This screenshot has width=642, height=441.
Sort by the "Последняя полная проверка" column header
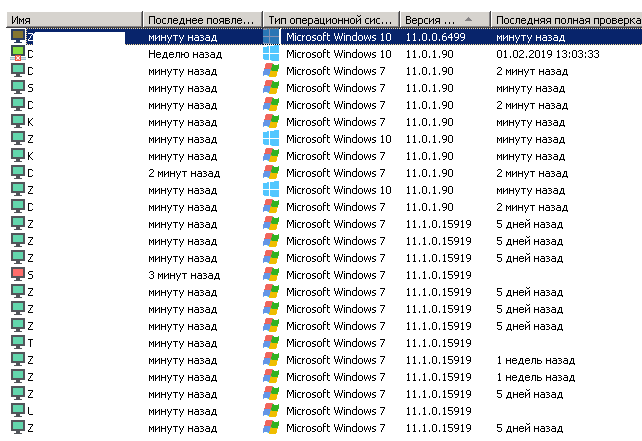pos(568,20)
